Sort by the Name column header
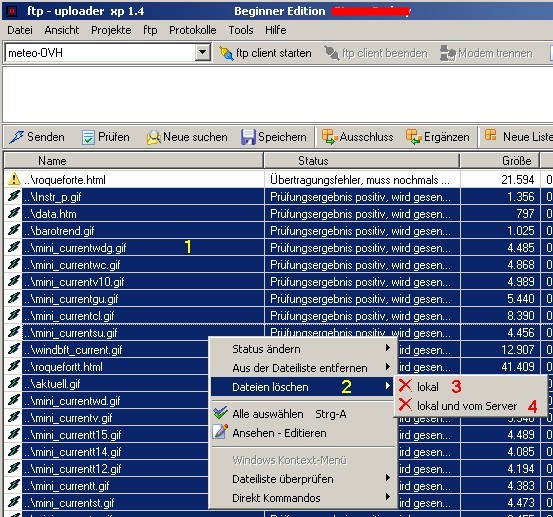The height and width of the screenshot is (517, 553). click(134, 161)
